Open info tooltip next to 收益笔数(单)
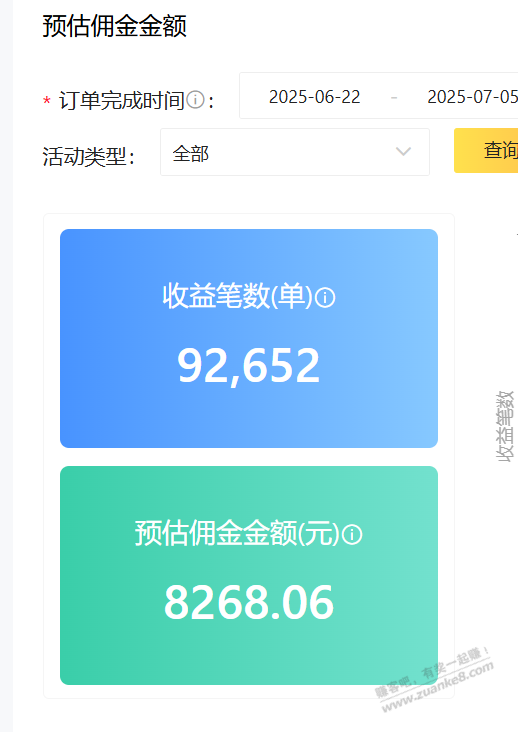The height and width of the screenshot is (732, 518). (325, 297)
